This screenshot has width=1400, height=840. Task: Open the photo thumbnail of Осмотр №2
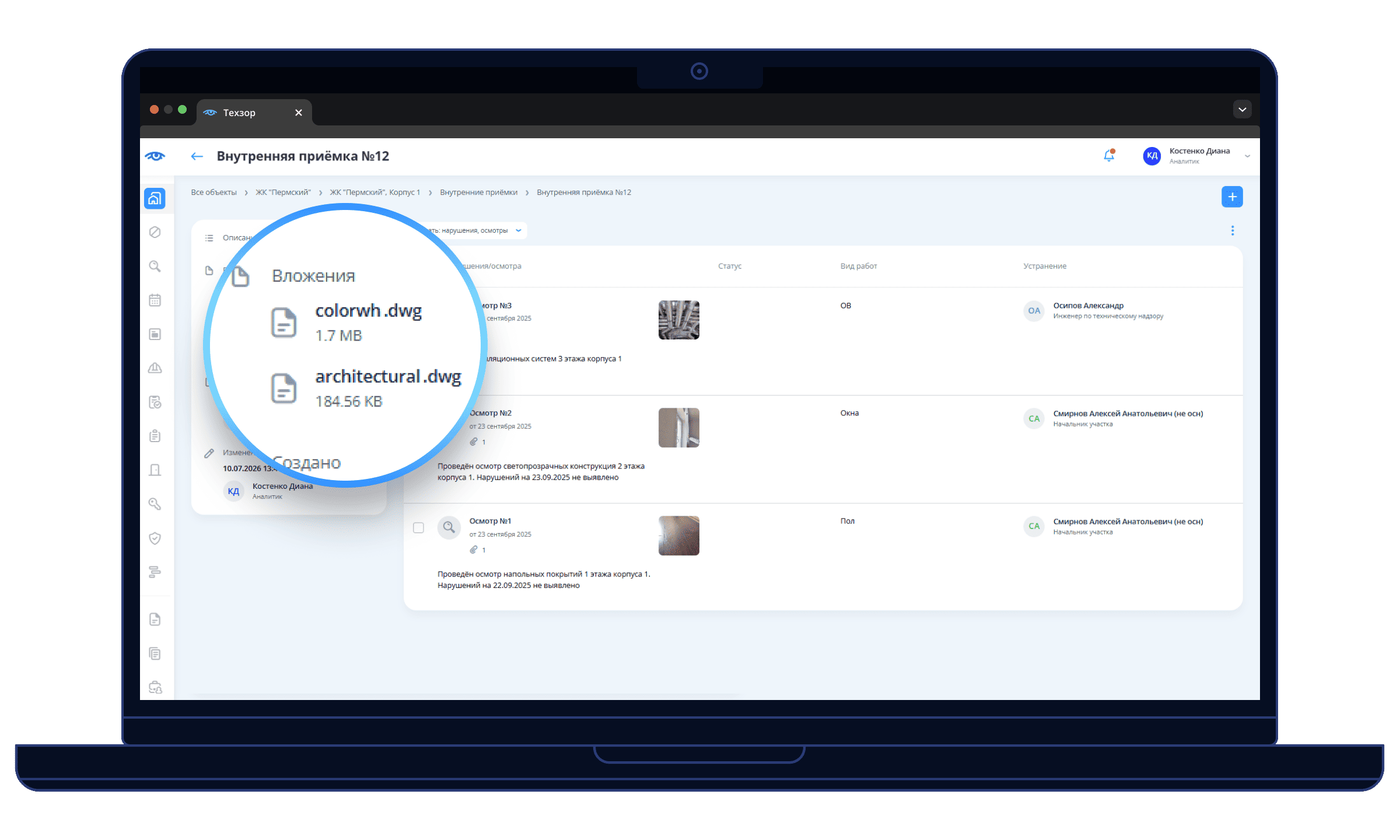[x=678, y=428]
